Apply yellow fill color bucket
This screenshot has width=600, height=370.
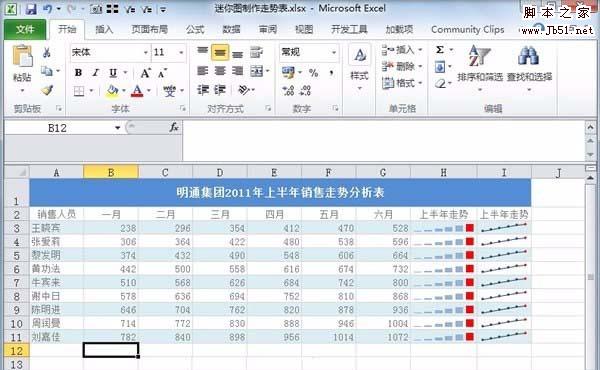(112, 91)
